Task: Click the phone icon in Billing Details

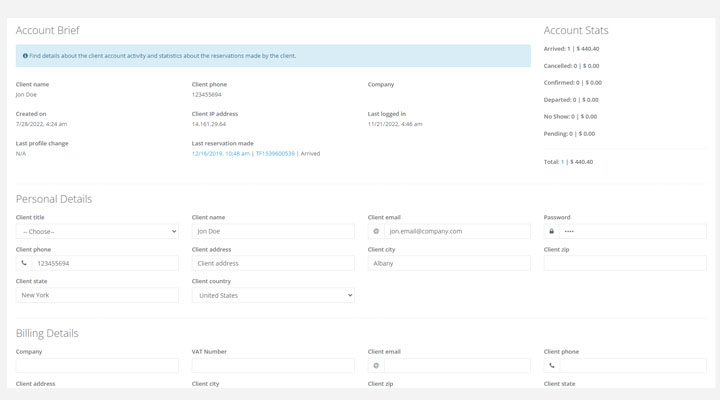Action: (552, 366)
